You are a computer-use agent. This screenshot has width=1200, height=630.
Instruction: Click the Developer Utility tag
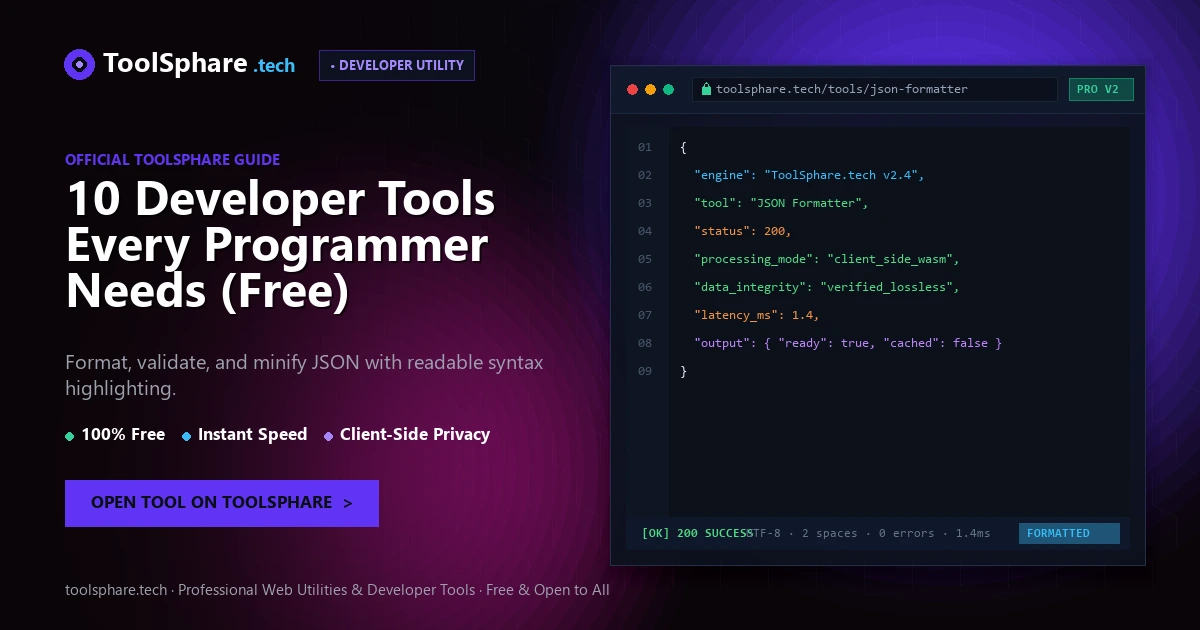[x=397, y=65]
